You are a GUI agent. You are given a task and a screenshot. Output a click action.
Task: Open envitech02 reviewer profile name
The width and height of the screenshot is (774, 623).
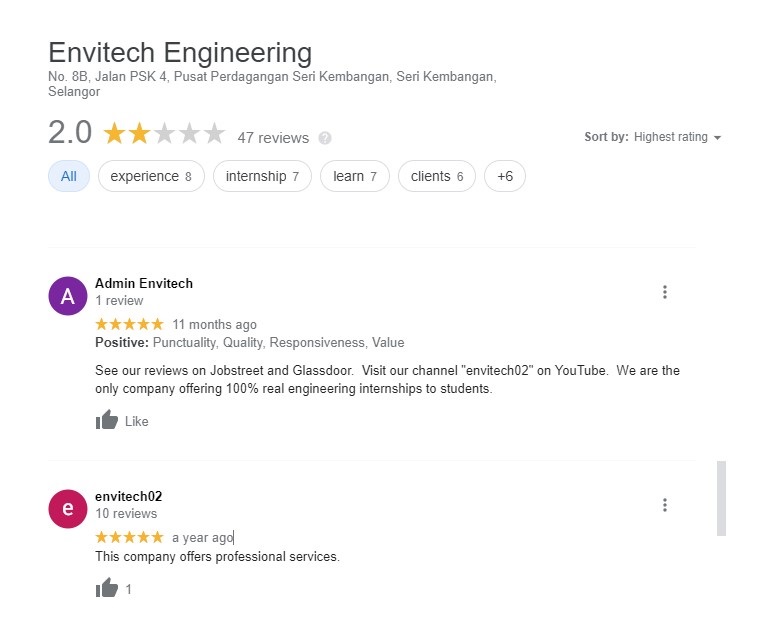click(128, 496)
